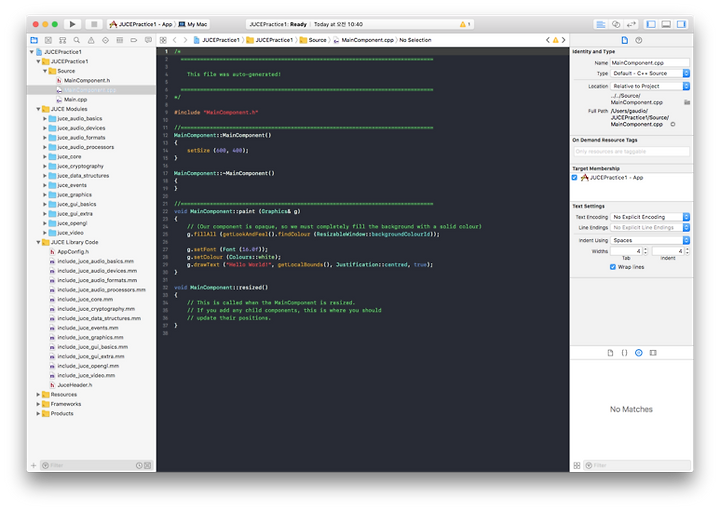Expand the juce_core folder
This screenshot has height=510, width=720.
tap(45, 157)
